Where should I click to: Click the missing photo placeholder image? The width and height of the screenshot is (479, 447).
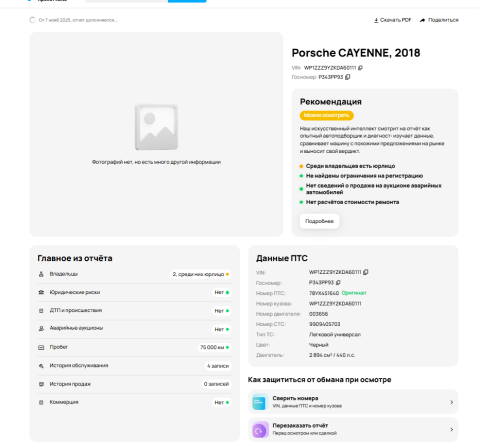156,127
